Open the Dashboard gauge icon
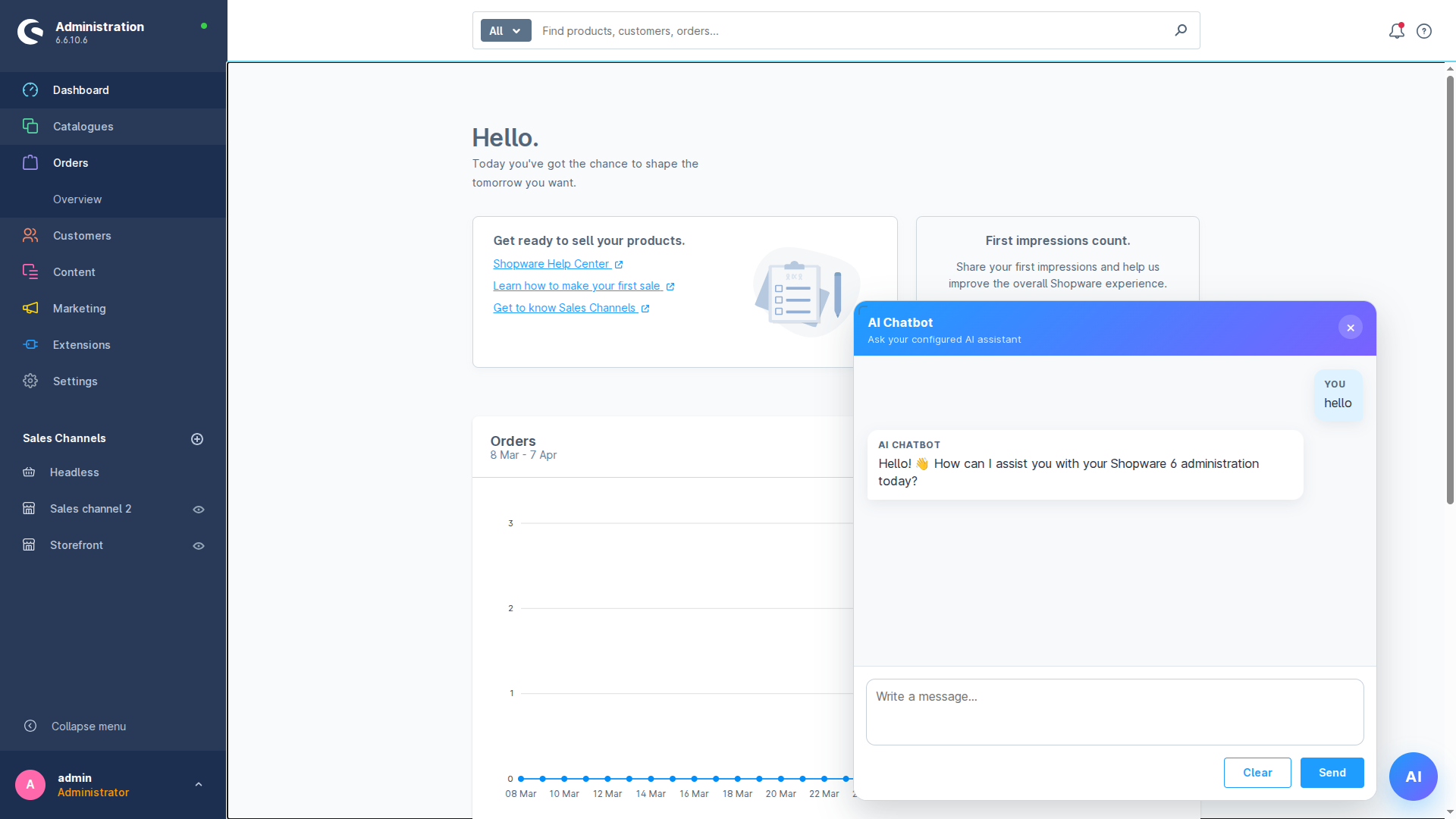 pyautogui.click(x=30, y=90)
